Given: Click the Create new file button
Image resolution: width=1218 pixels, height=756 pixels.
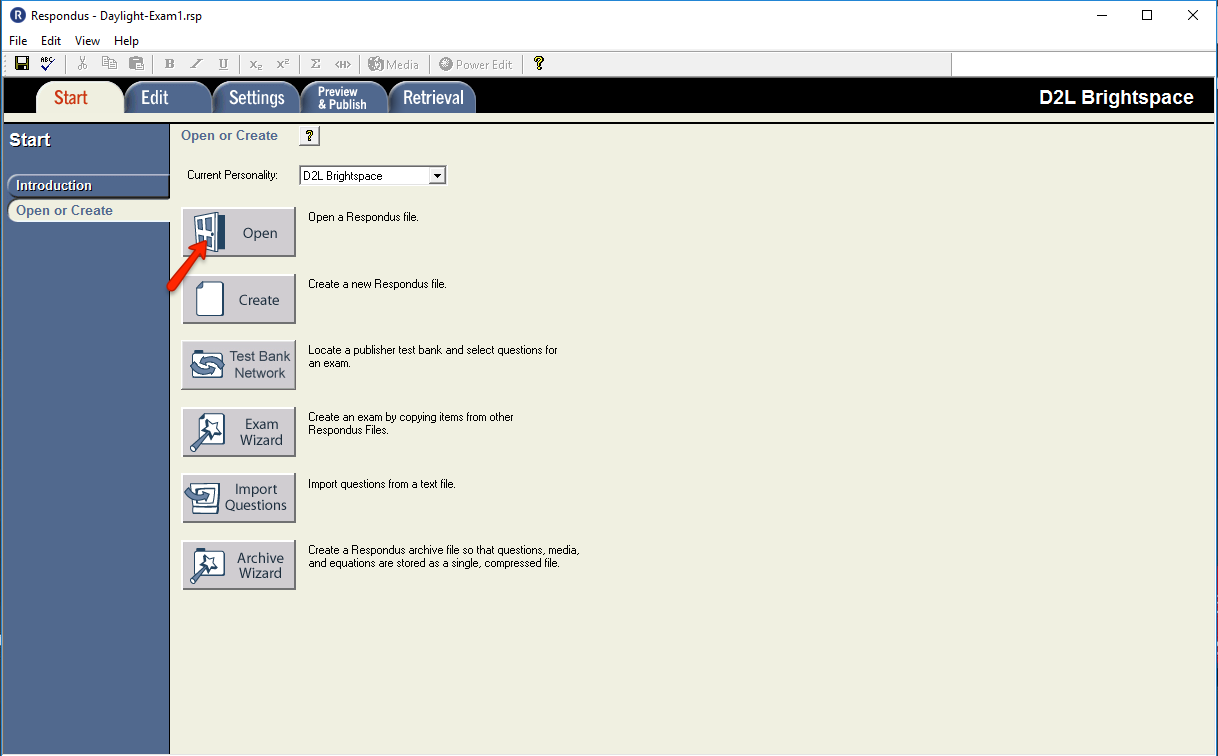Looking at the screenshot, I should click(239, 299).
